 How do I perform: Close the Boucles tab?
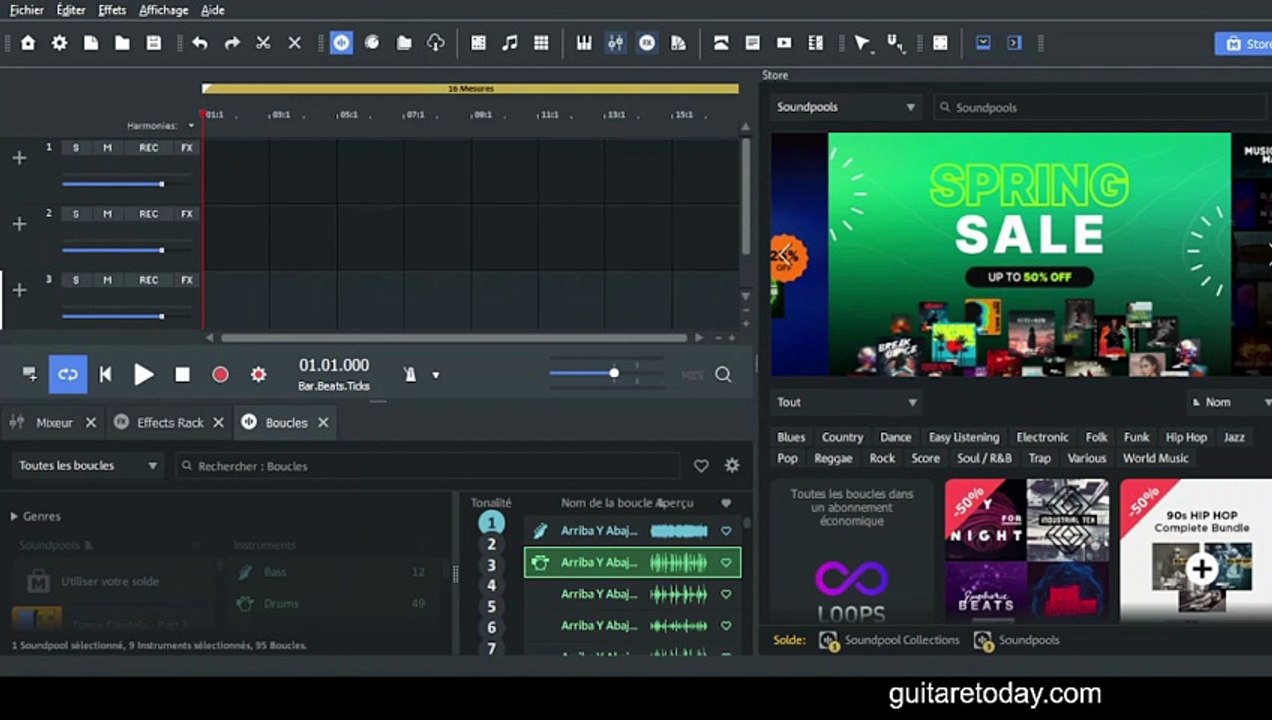(x=323, y=422)
